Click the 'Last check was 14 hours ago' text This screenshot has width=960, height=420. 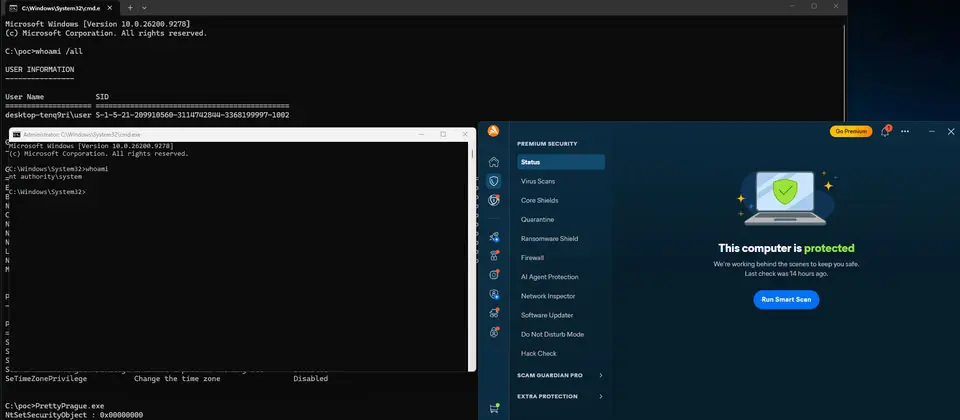coord(786,274)
